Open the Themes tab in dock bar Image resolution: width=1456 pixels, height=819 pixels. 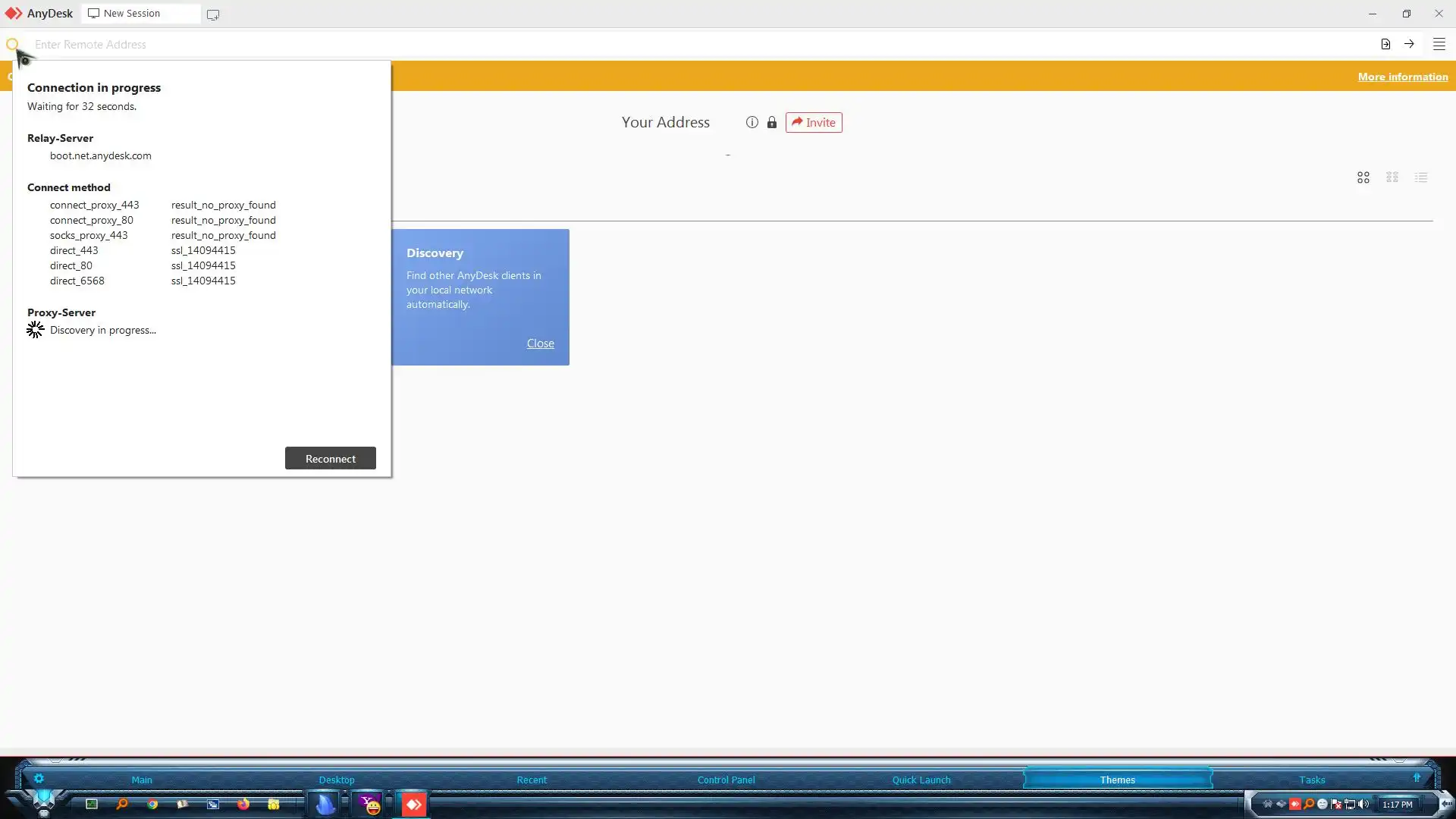point(1117,780)
